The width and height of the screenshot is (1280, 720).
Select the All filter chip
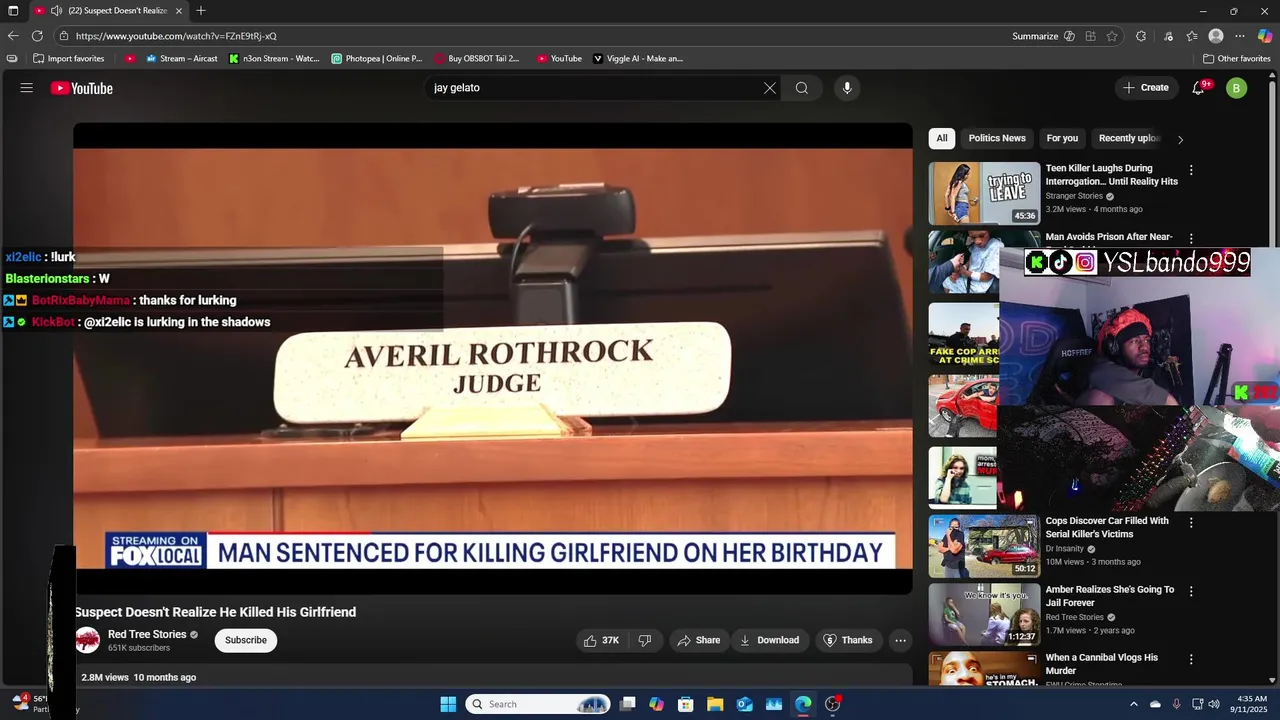click(x=942, y=138)
